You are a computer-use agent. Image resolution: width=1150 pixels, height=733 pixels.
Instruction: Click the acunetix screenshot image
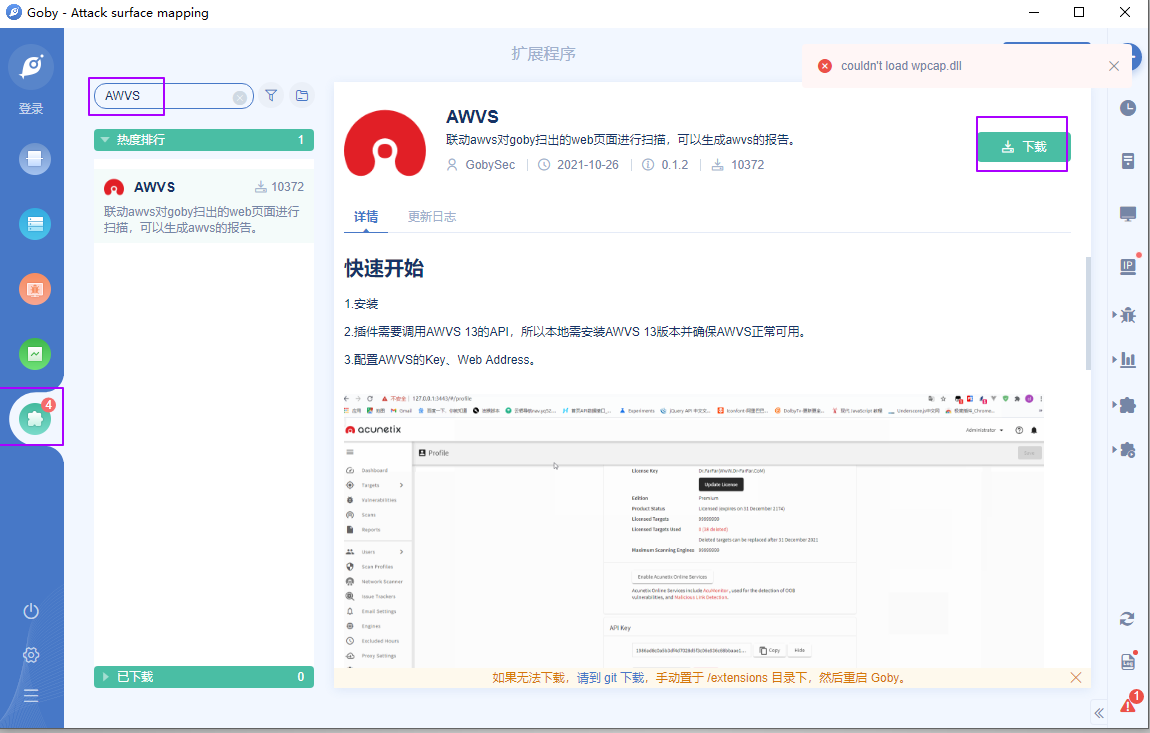tap(694, 530)
